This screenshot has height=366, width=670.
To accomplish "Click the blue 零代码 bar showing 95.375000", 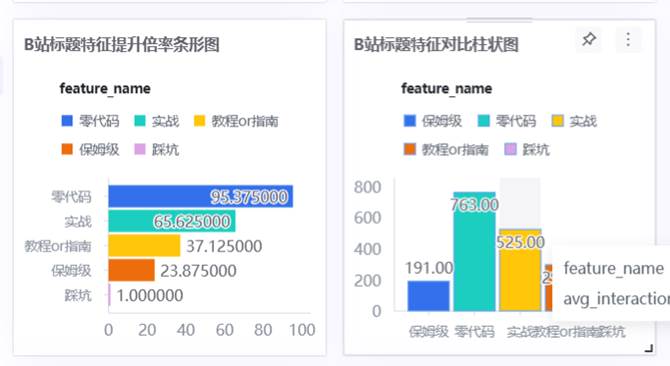I will tap(200, 196).
